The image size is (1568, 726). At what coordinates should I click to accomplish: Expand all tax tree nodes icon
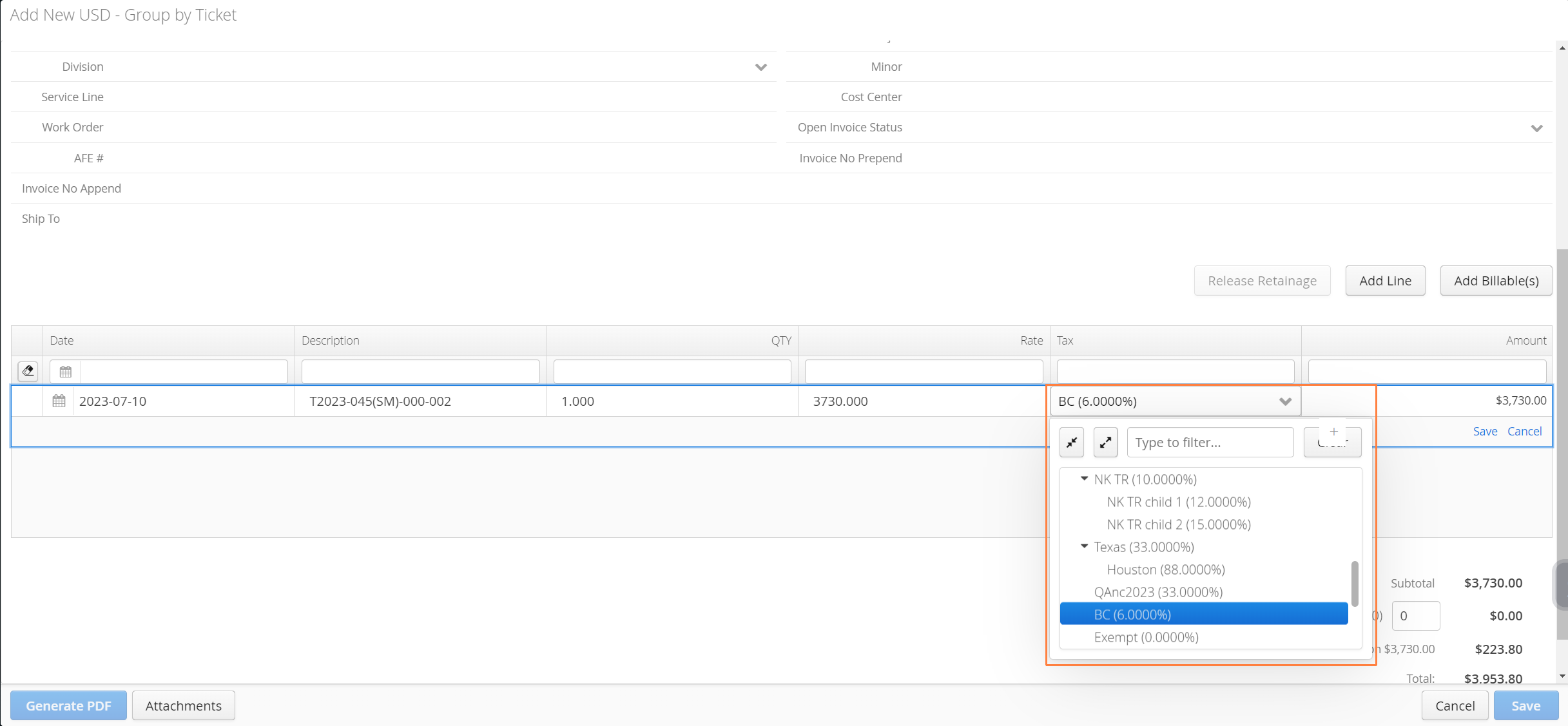tap(1105, 443)
